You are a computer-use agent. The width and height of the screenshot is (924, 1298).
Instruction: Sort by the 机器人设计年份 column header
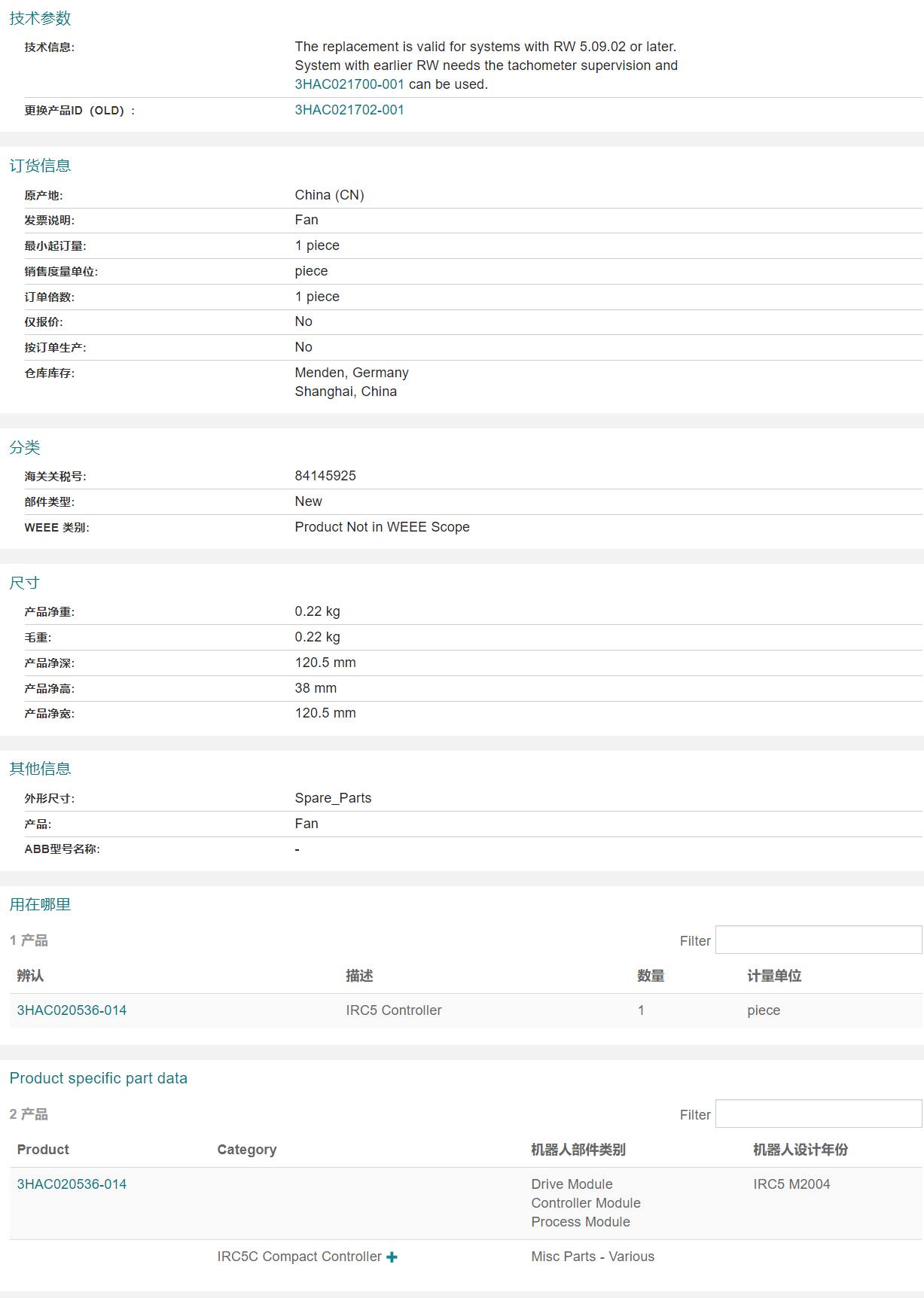point(800,1150)
